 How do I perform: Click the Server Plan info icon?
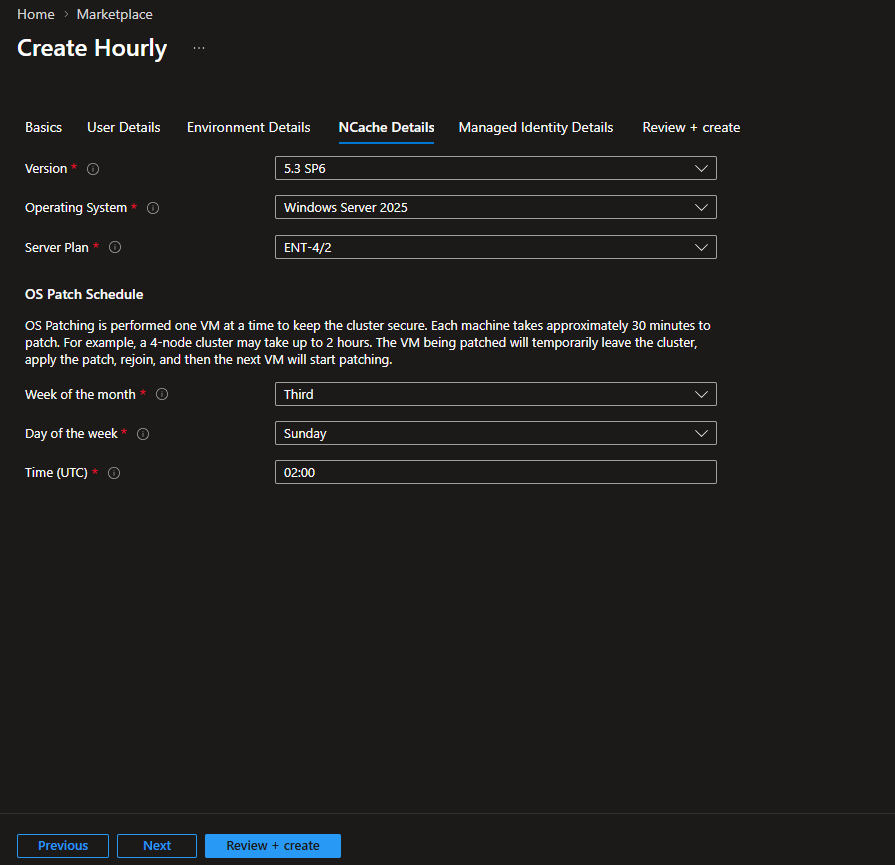coord(115,247)
